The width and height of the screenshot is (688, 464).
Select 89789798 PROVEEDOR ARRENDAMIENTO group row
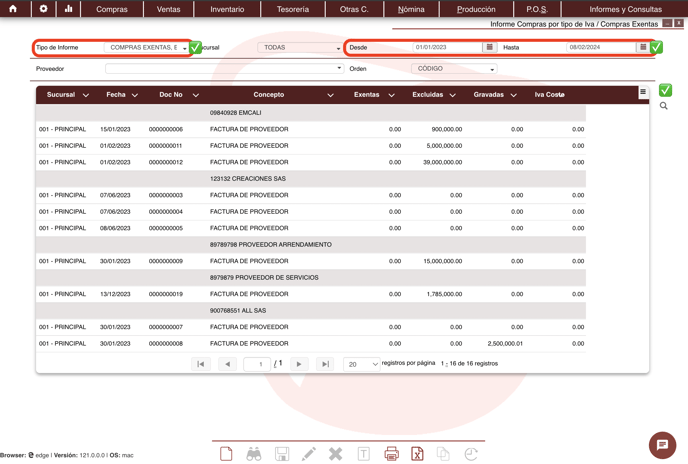coord(311,245)
